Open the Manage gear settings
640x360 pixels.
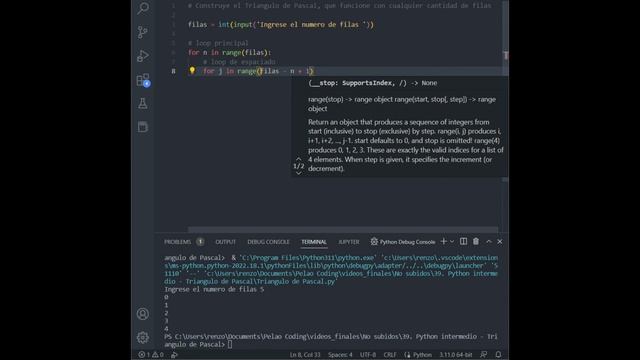[x=143, y=337]
